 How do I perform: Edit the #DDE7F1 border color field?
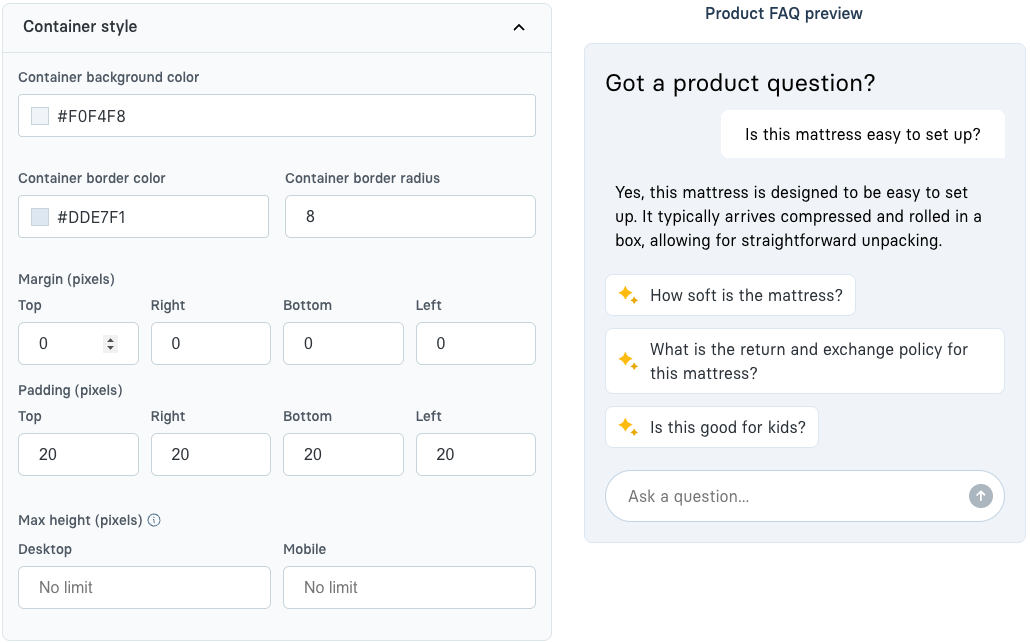143,216
